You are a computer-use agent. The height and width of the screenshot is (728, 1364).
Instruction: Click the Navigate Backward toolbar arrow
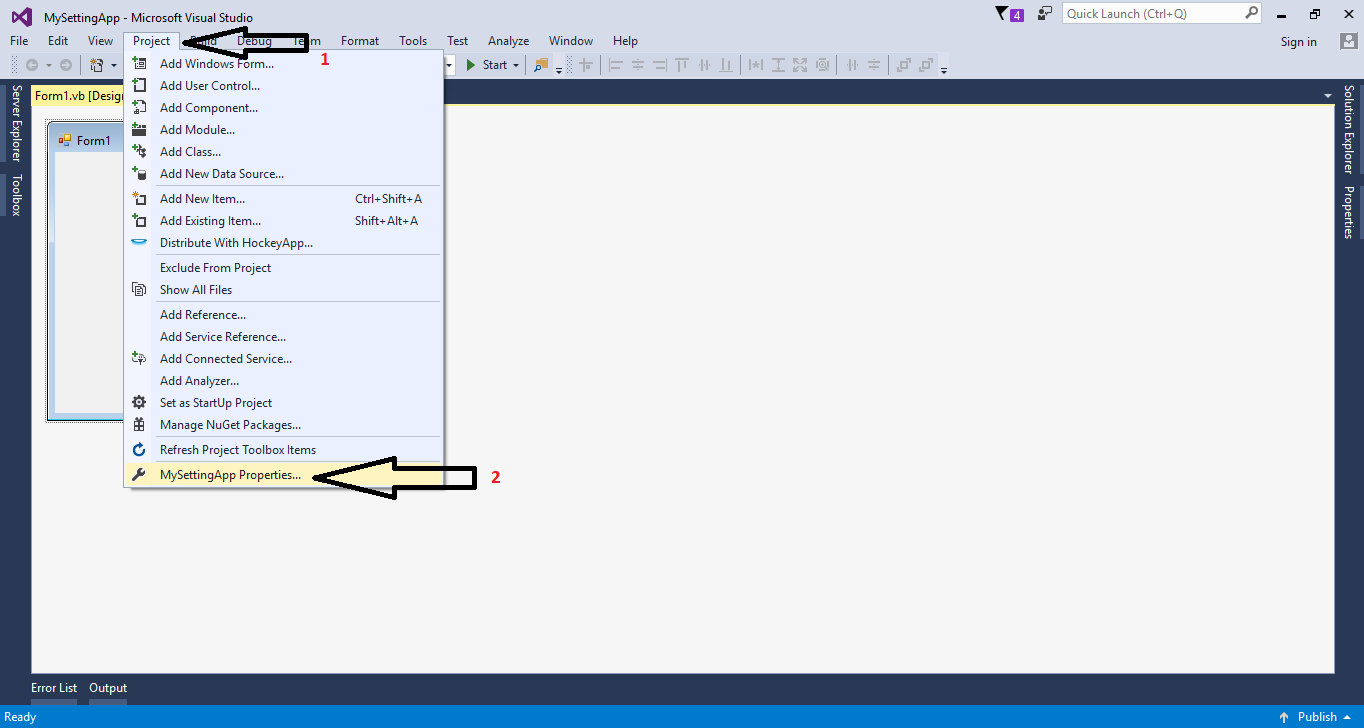click(32, 65)
